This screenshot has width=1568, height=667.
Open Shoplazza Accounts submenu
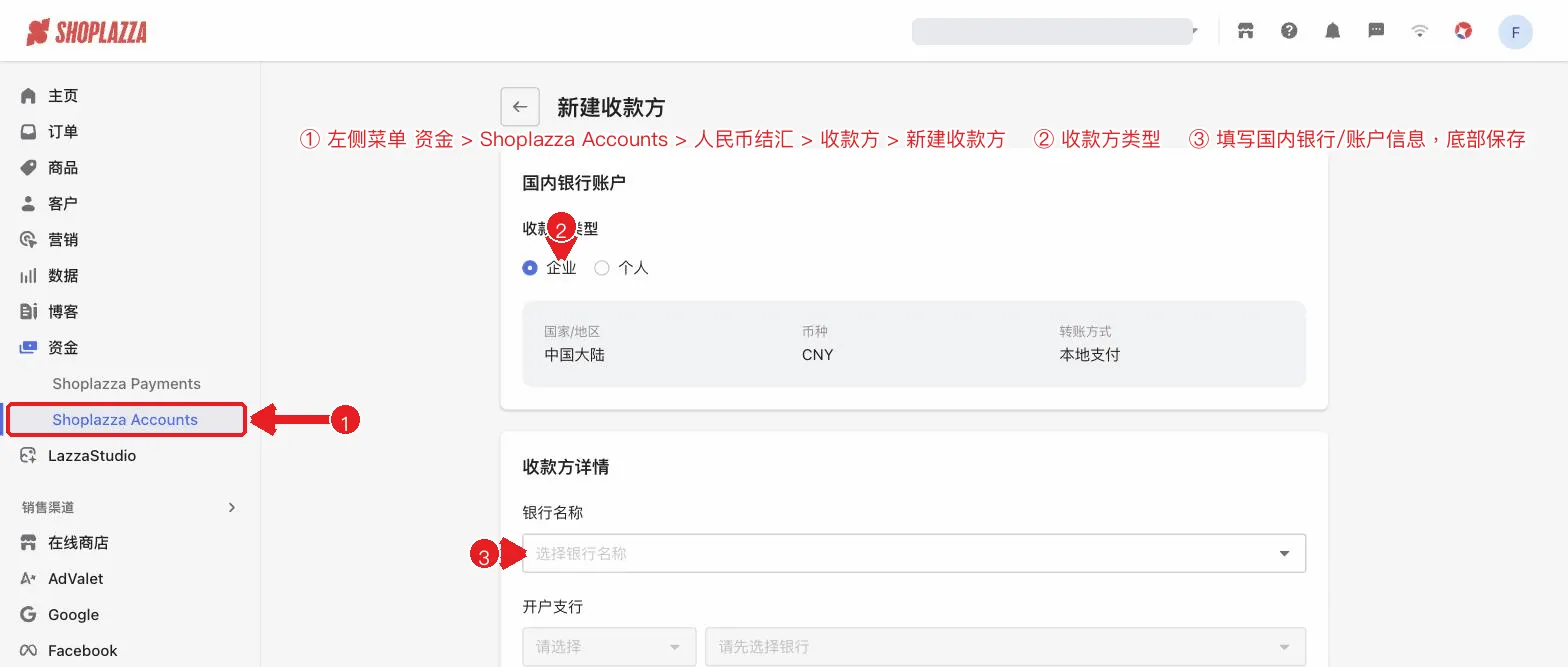(x=125, y=420)
